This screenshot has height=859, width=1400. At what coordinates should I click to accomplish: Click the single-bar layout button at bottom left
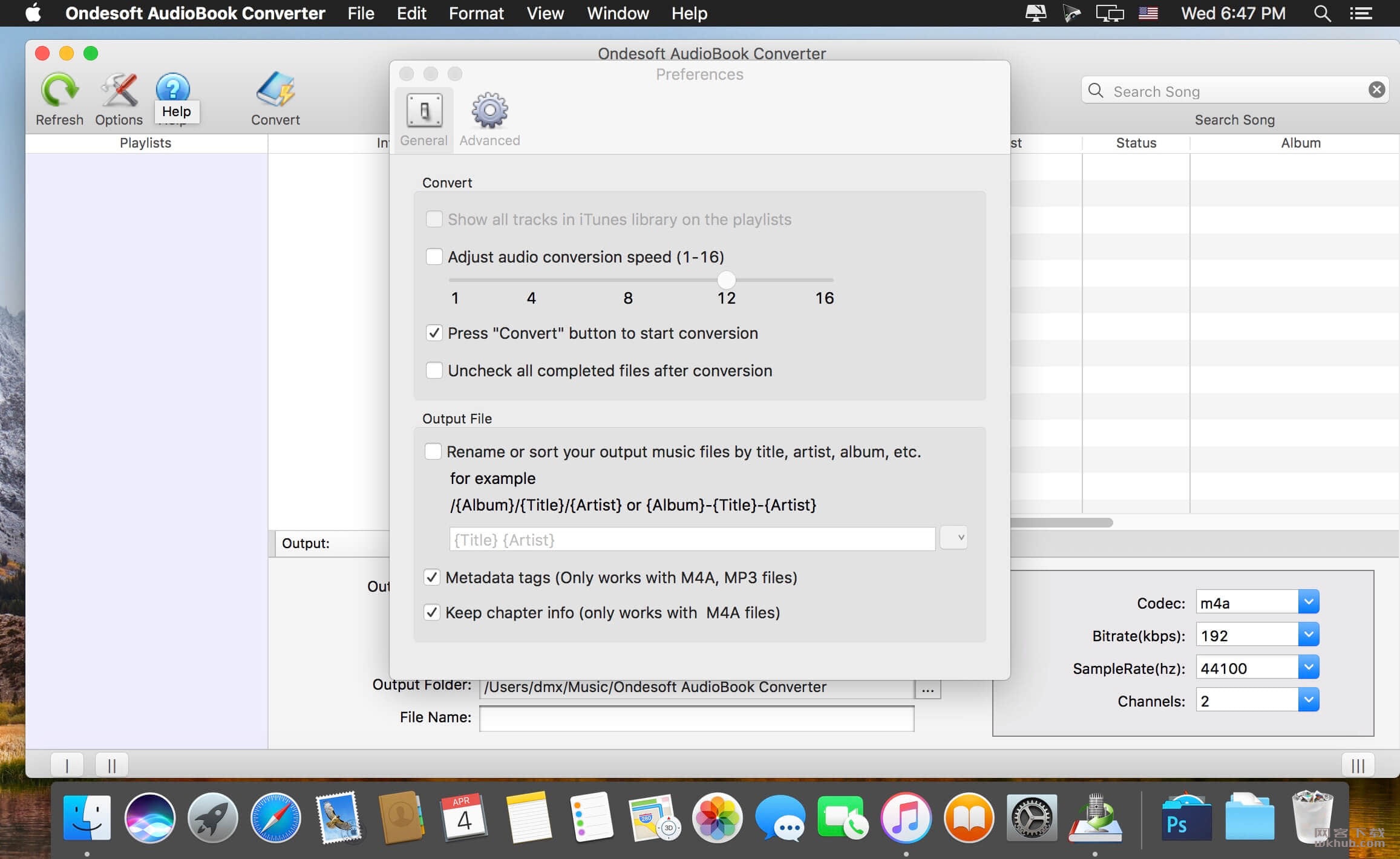click(67, 765)
